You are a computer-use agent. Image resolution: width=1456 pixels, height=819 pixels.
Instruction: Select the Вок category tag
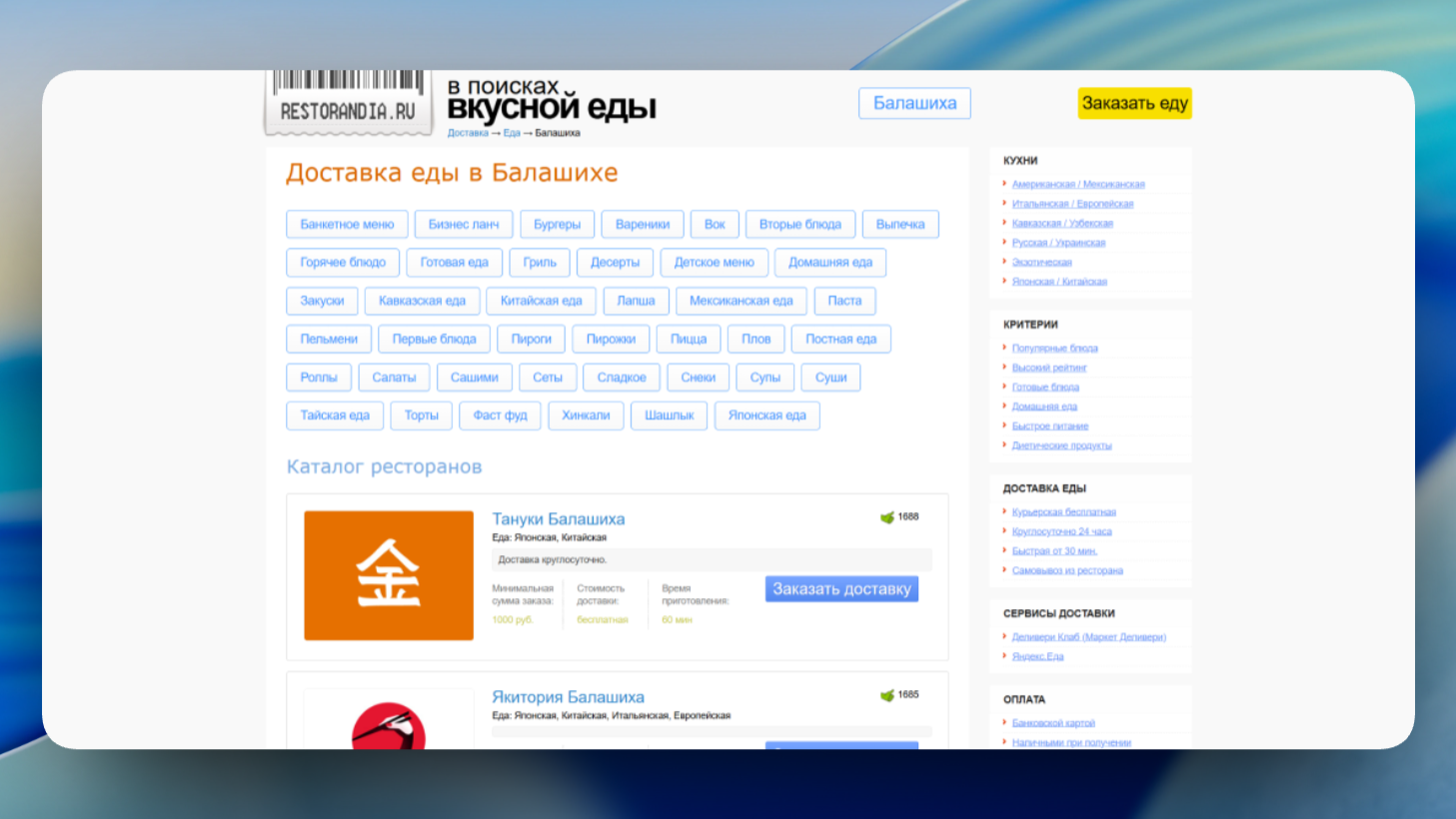click(715, 224)
